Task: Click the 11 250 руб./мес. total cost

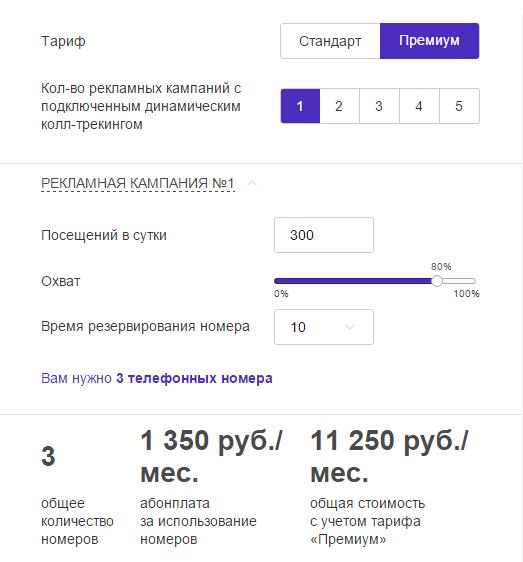Action: (x=389, y=457)
